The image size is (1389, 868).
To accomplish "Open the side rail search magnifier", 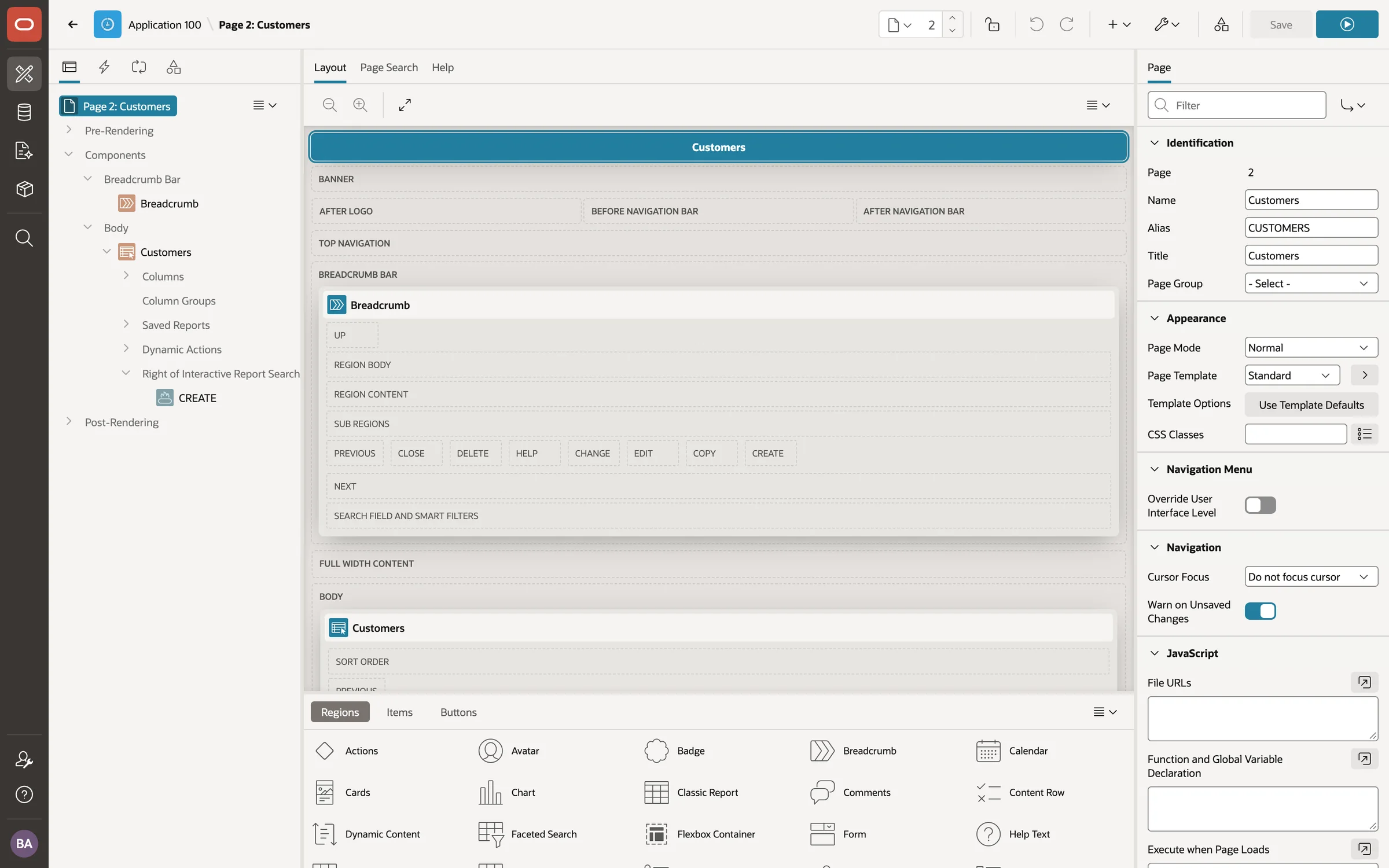I will coord(24,238).
